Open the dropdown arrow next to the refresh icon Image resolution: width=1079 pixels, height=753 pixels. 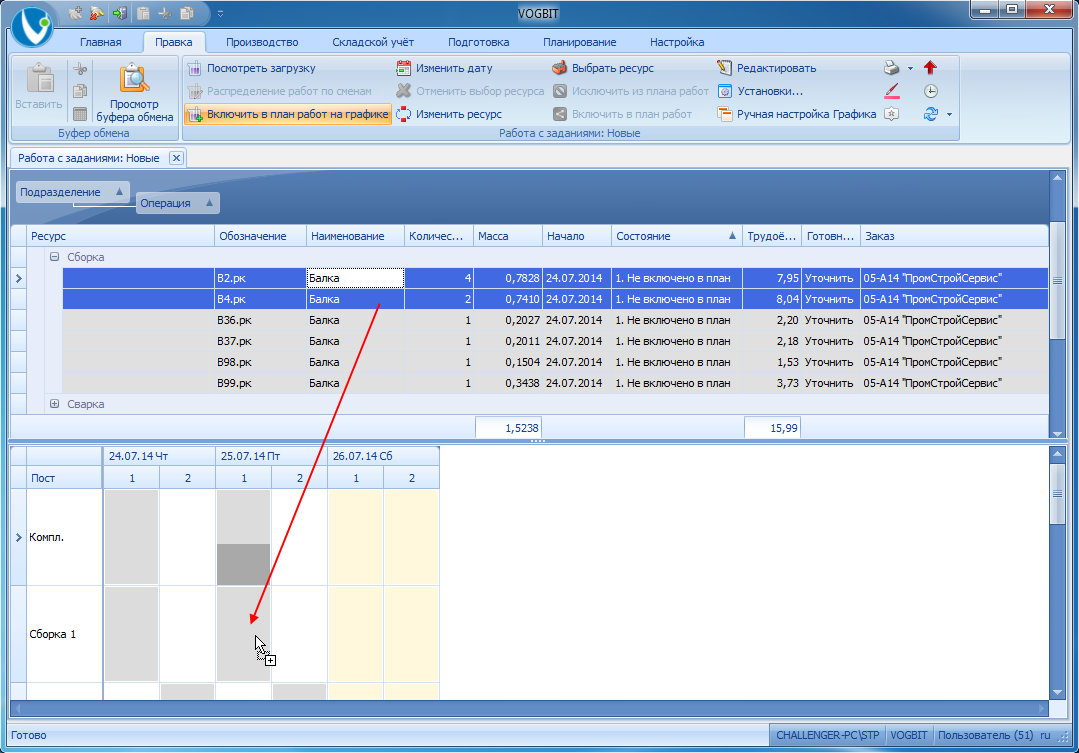pos(949,115)
